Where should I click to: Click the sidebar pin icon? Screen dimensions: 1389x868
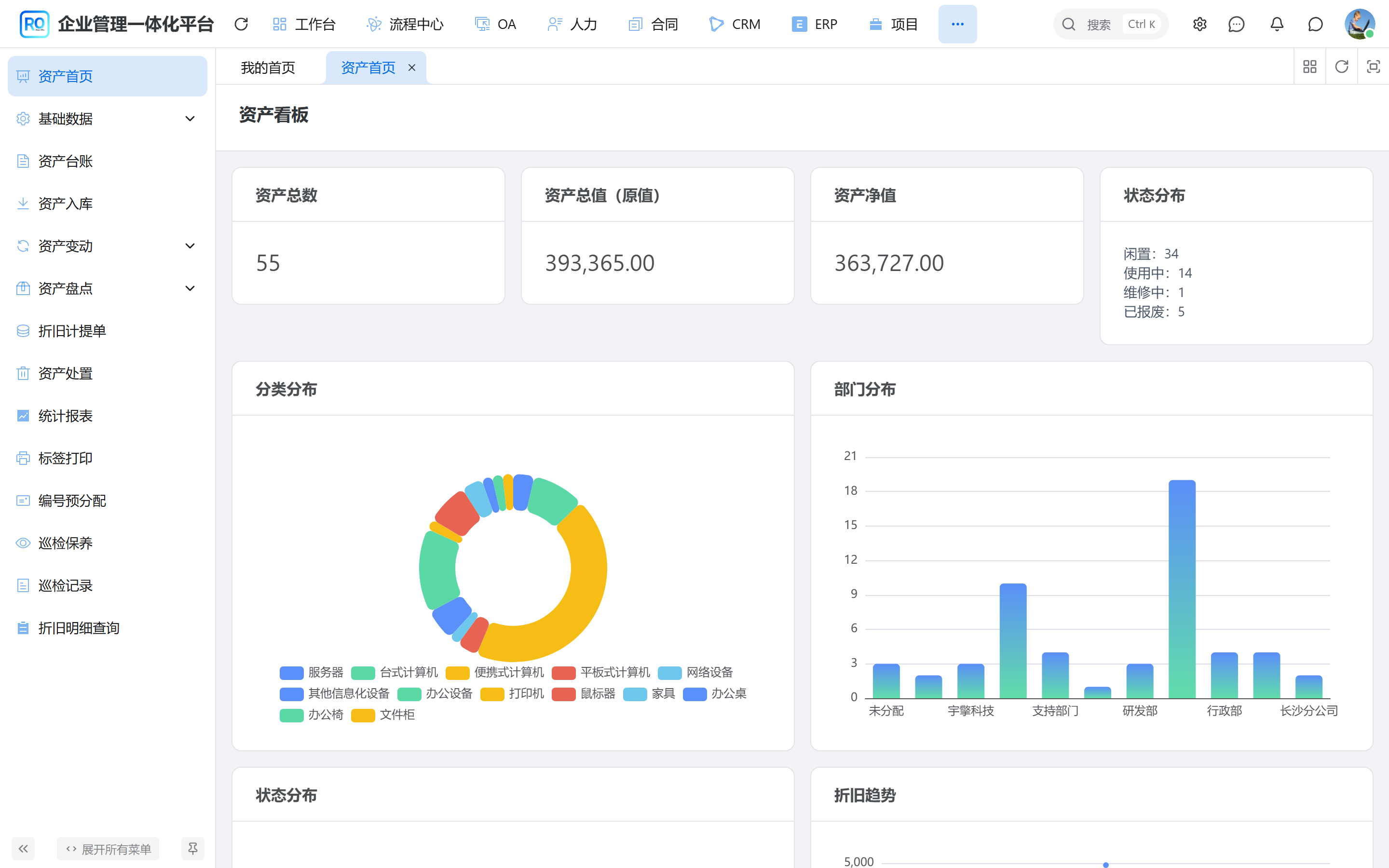193,849
